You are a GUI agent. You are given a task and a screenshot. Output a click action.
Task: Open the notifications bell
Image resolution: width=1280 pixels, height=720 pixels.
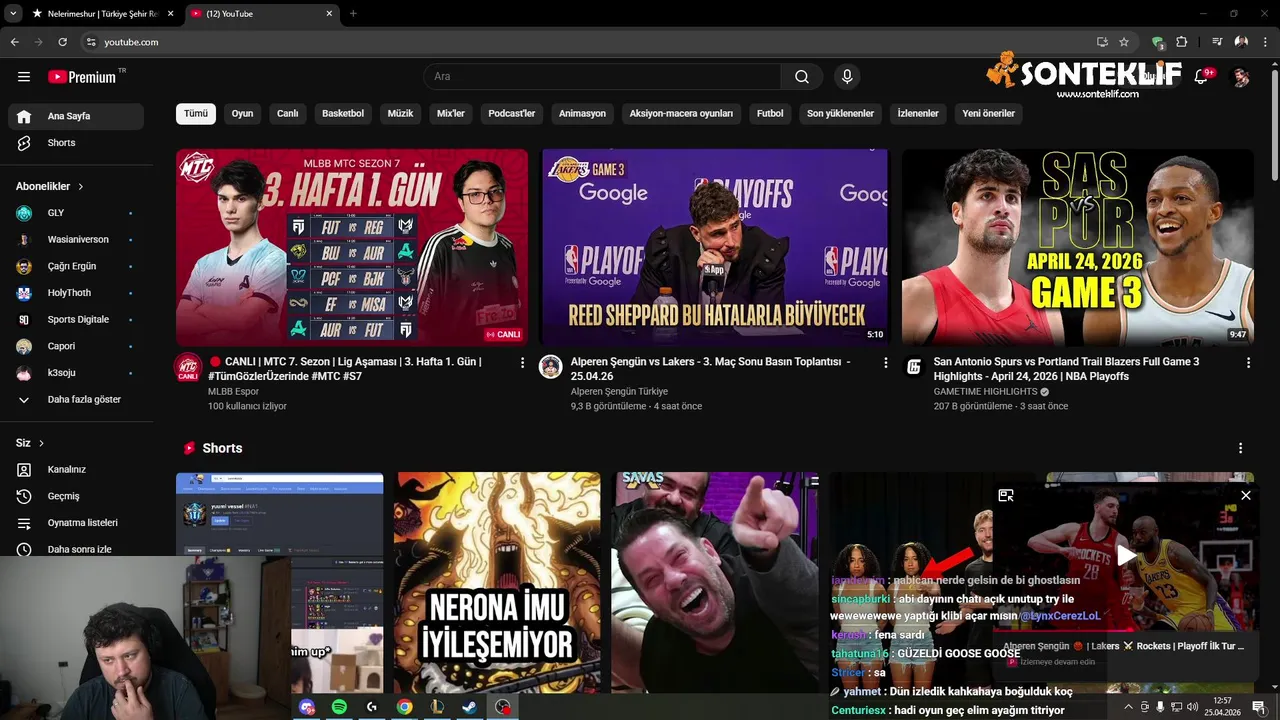tap(1202, 77)
